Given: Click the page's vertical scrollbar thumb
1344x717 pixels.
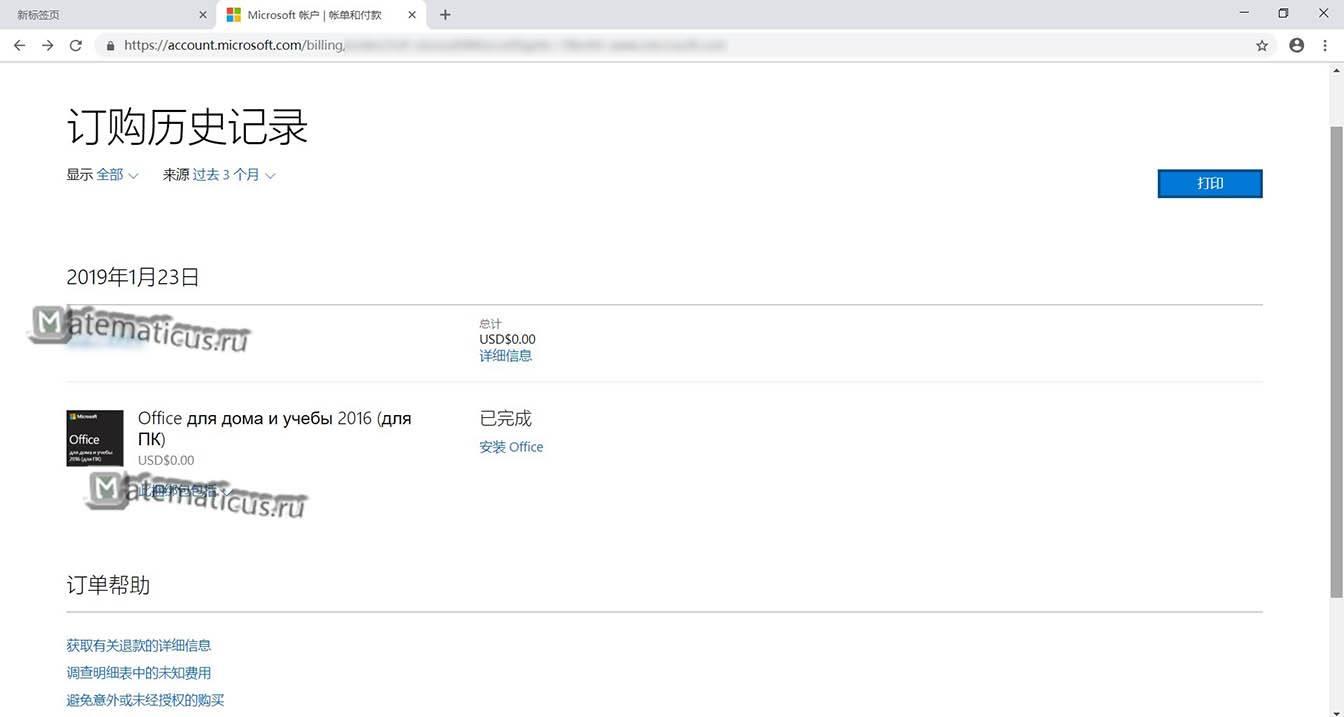Looking at the screenshot, I should pyautogui.click(x=1336, y=363).
